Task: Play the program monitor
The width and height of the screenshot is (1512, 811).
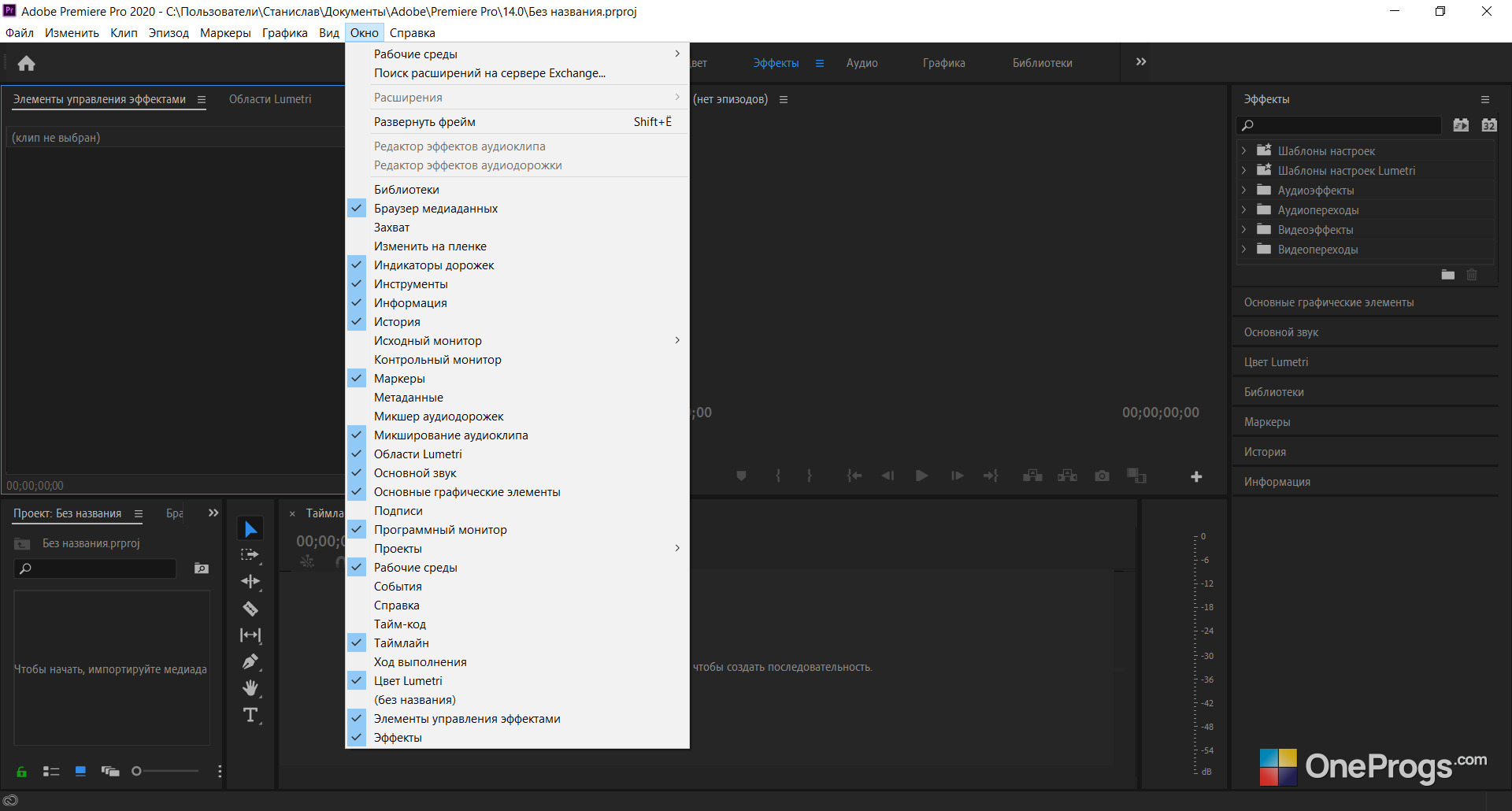Action: (x=921, y=476)
